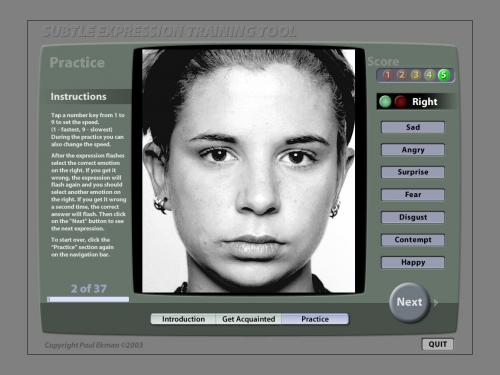Click score indicator number 1
The height and width of the screenshot is (375, 500).
(x=388, y=75)
